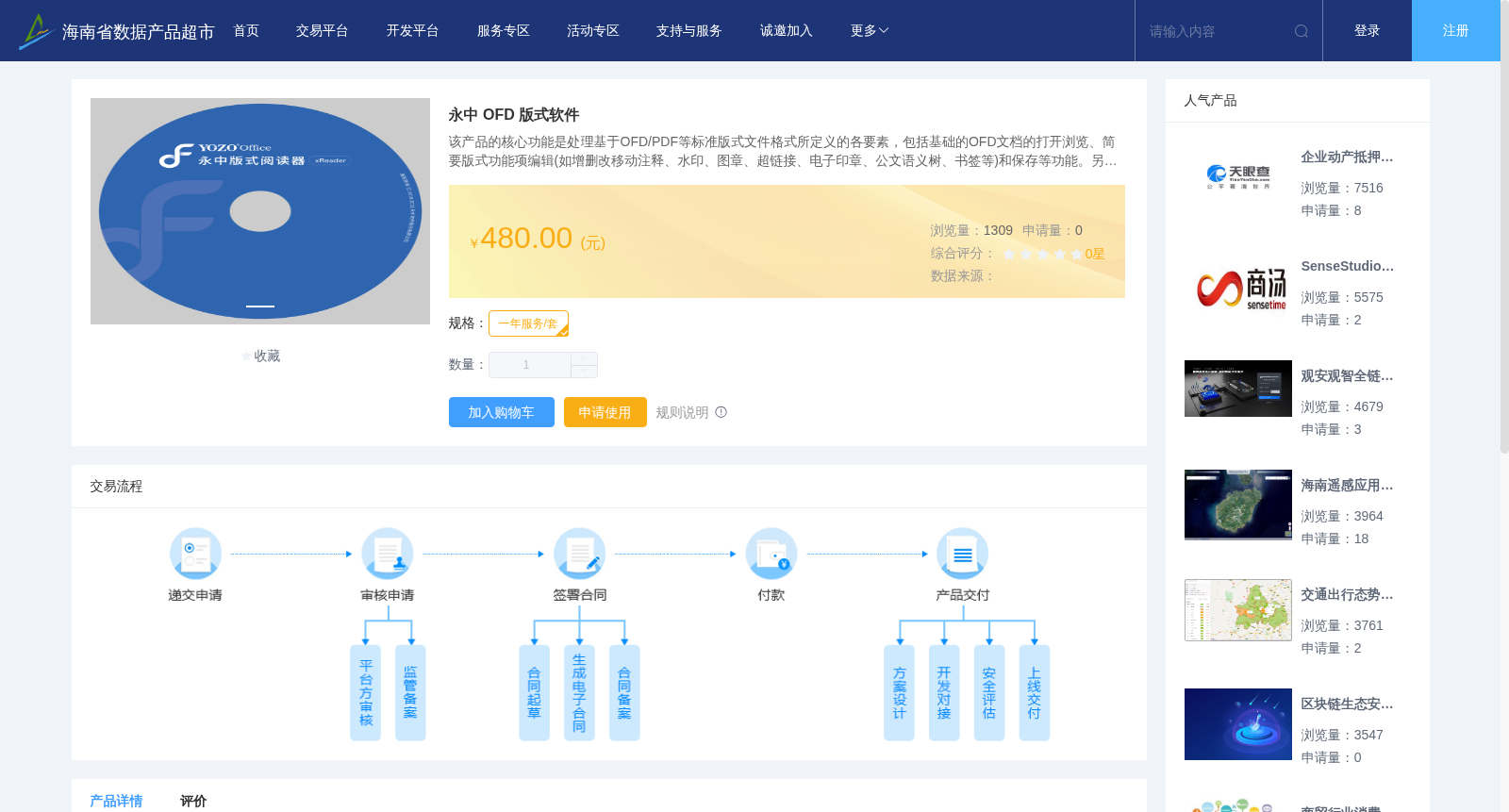Image resolution: width=1509 pixels, height=812 pixels.
Task: Click the 注册 button
Action: tap(1456, 31)
